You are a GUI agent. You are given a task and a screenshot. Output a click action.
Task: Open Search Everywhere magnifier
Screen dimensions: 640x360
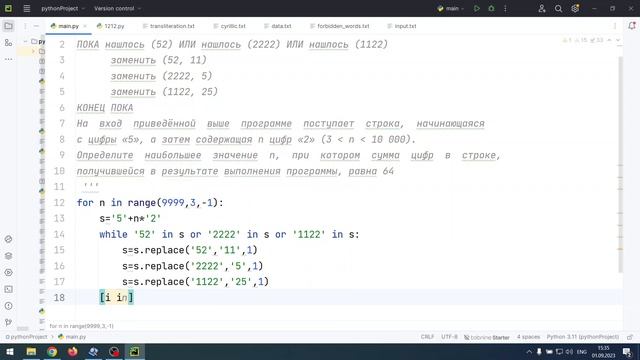pyautogui.click(x=558, y=8)
